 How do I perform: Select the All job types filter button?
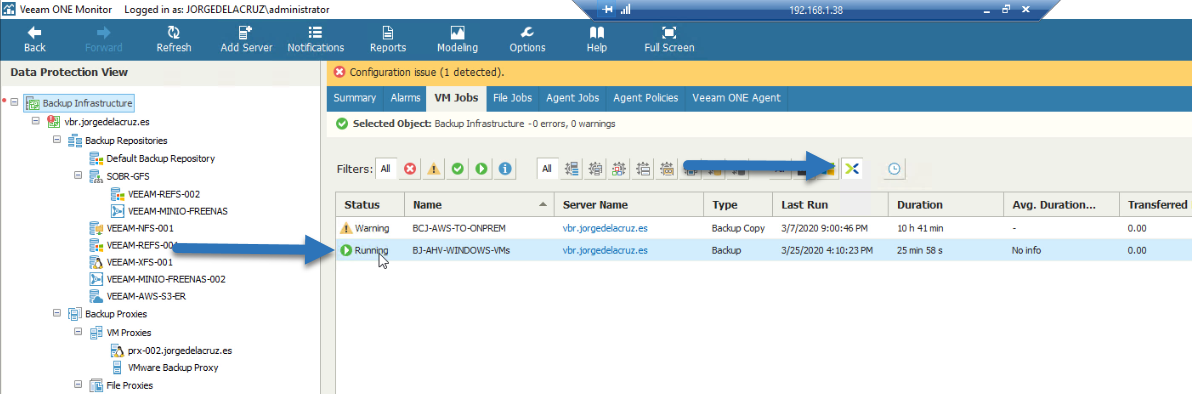point(547,169)
